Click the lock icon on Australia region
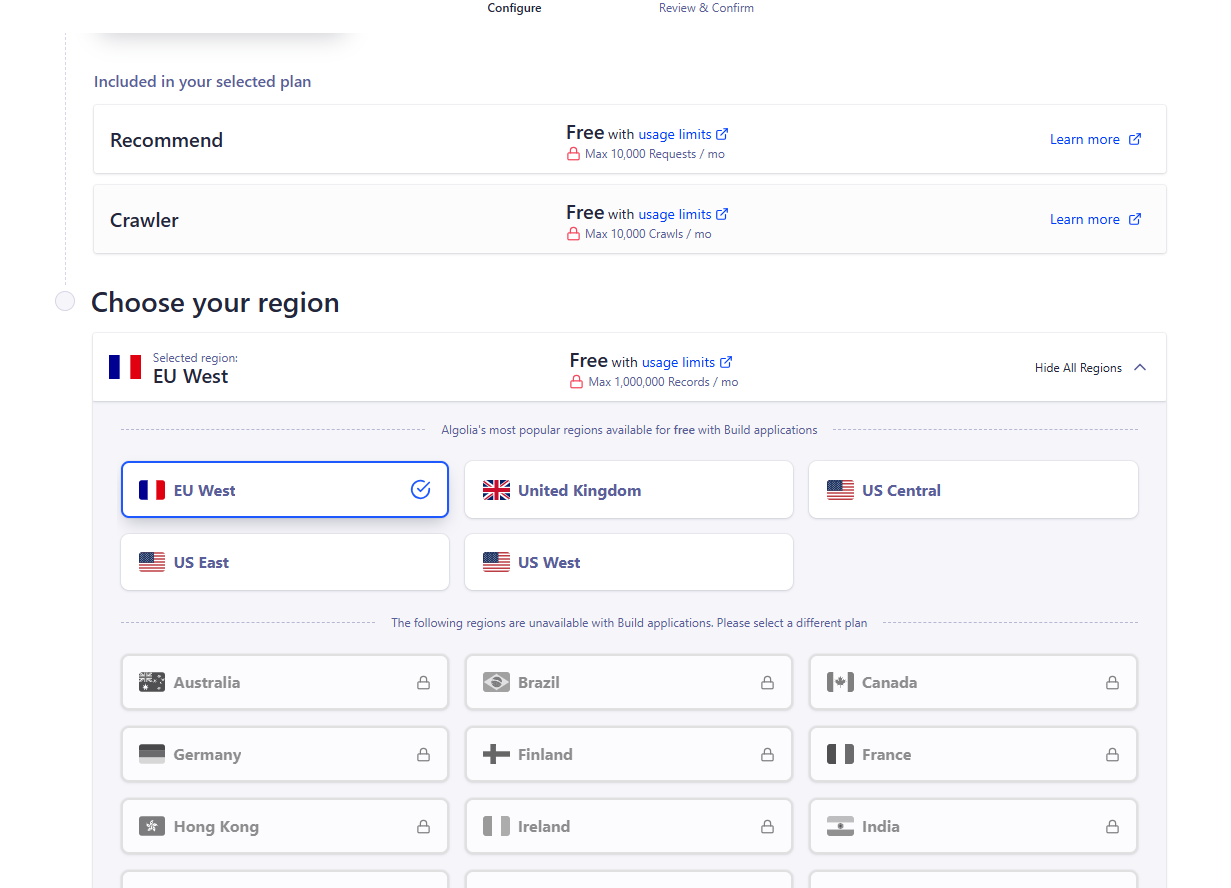 tap(423, 683)
